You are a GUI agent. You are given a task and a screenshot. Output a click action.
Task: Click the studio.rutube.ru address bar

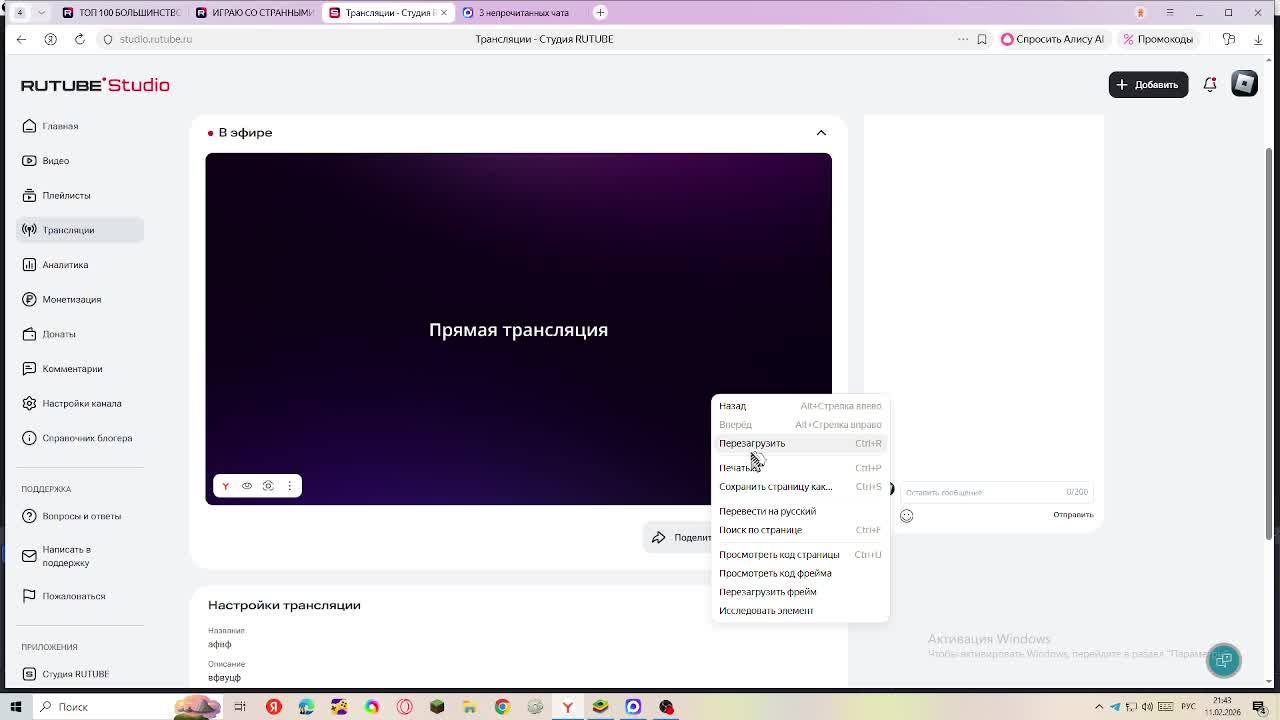pos(156,39)
